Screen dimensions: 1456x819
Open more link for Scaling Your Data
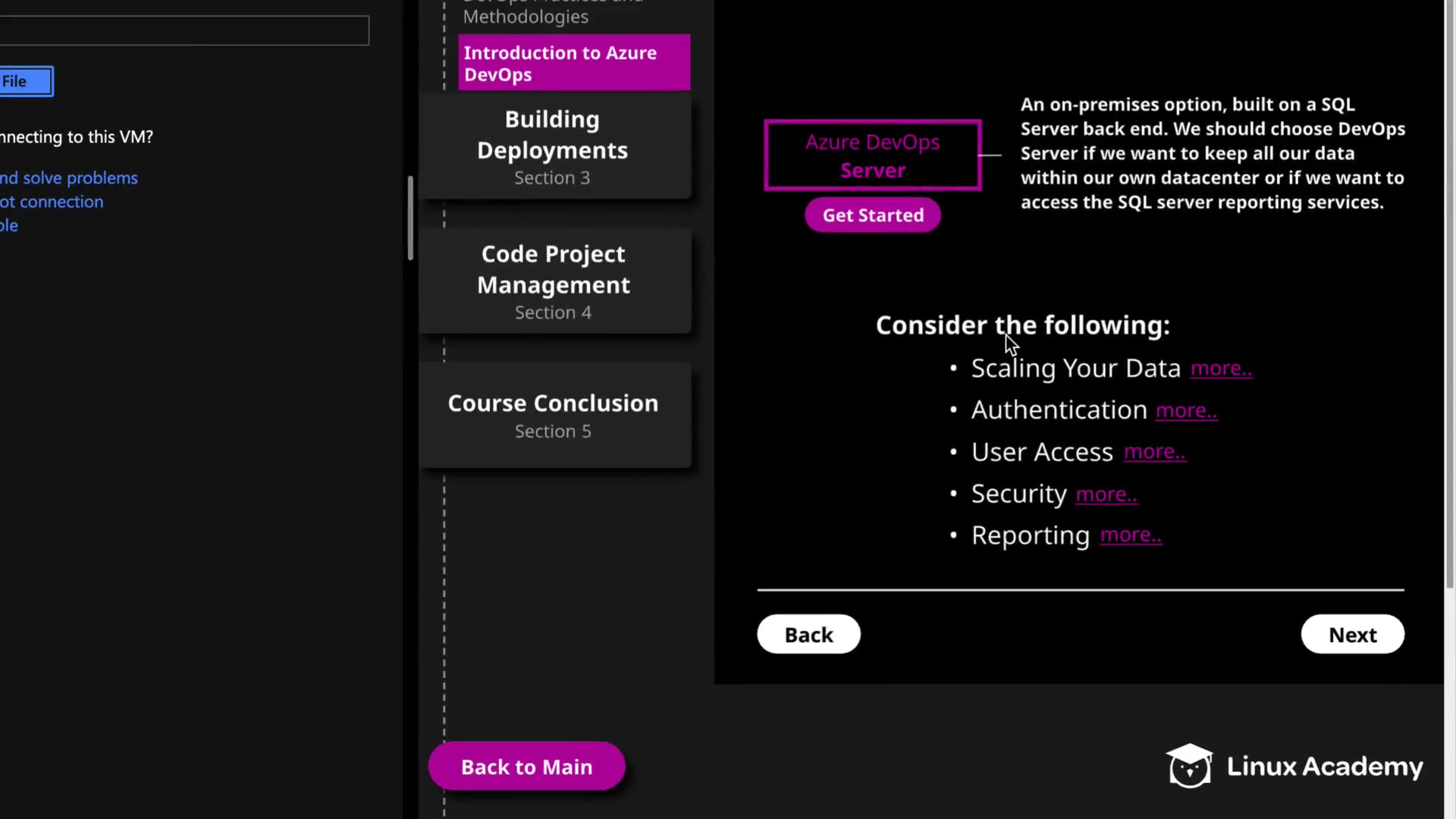click(1221, 369)
